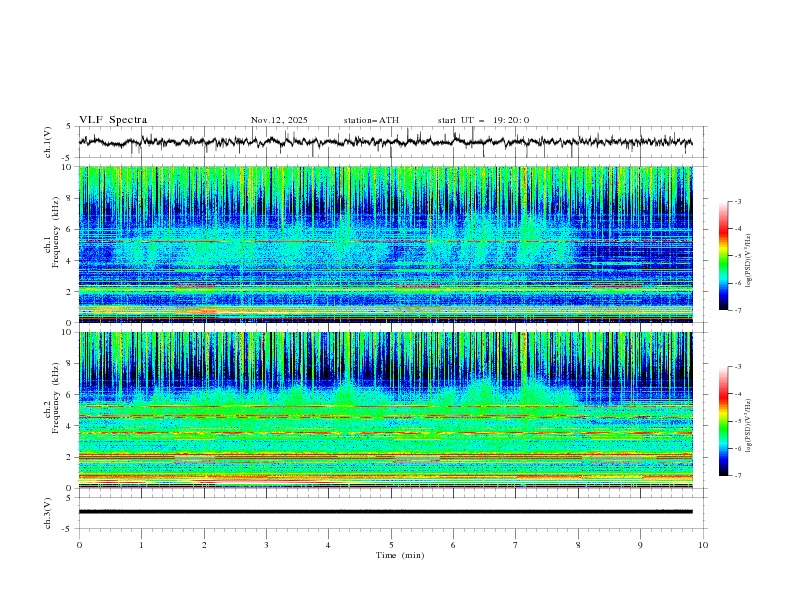Viewport: 792px width, 612px height.
Task: Click the ch.1 color bar "log(PSD)(V²/Hz)" label
Action: click(749, 261)
